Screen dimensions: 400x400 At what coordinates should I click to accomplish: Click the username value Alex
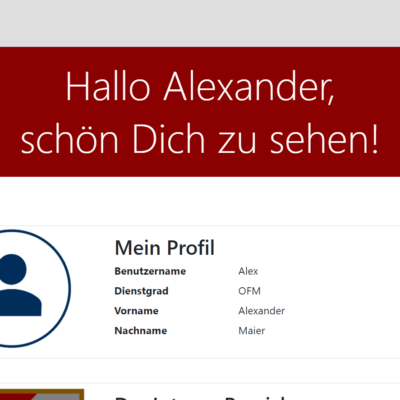(248, 271)
